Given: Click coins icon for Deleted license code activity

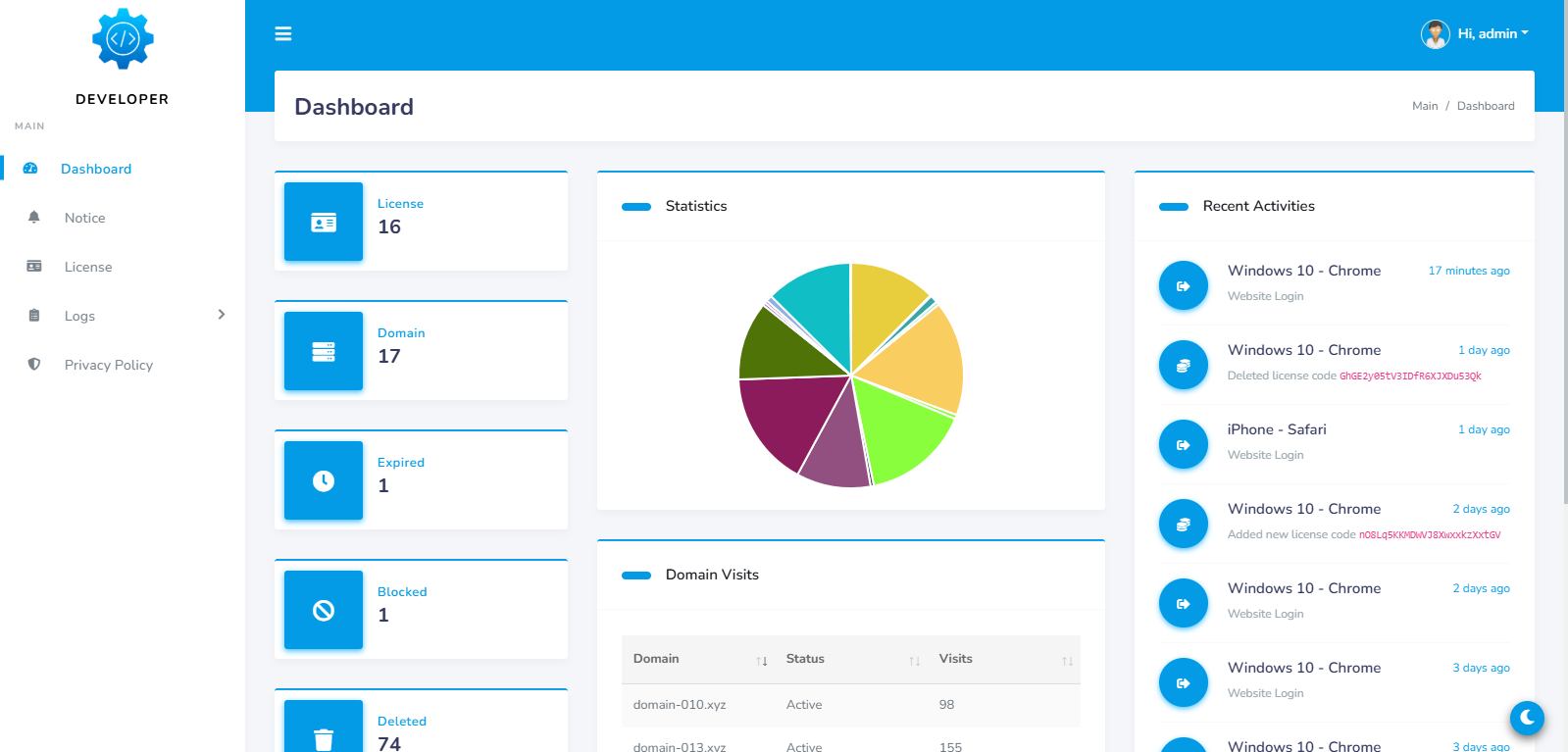Looking at the screenshot, I should pyautogui.click(x=1184, y=366).
